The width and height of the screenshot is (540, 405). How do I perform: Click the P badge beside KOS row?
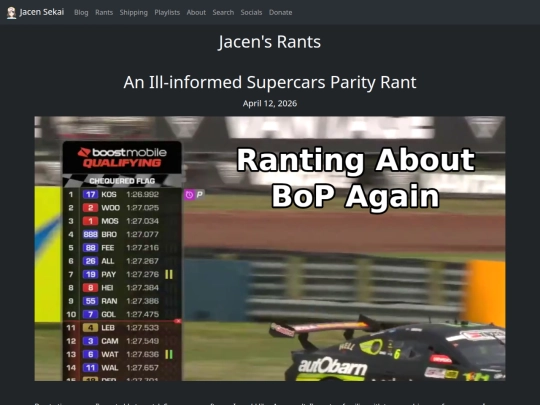(x=199, y=195)
